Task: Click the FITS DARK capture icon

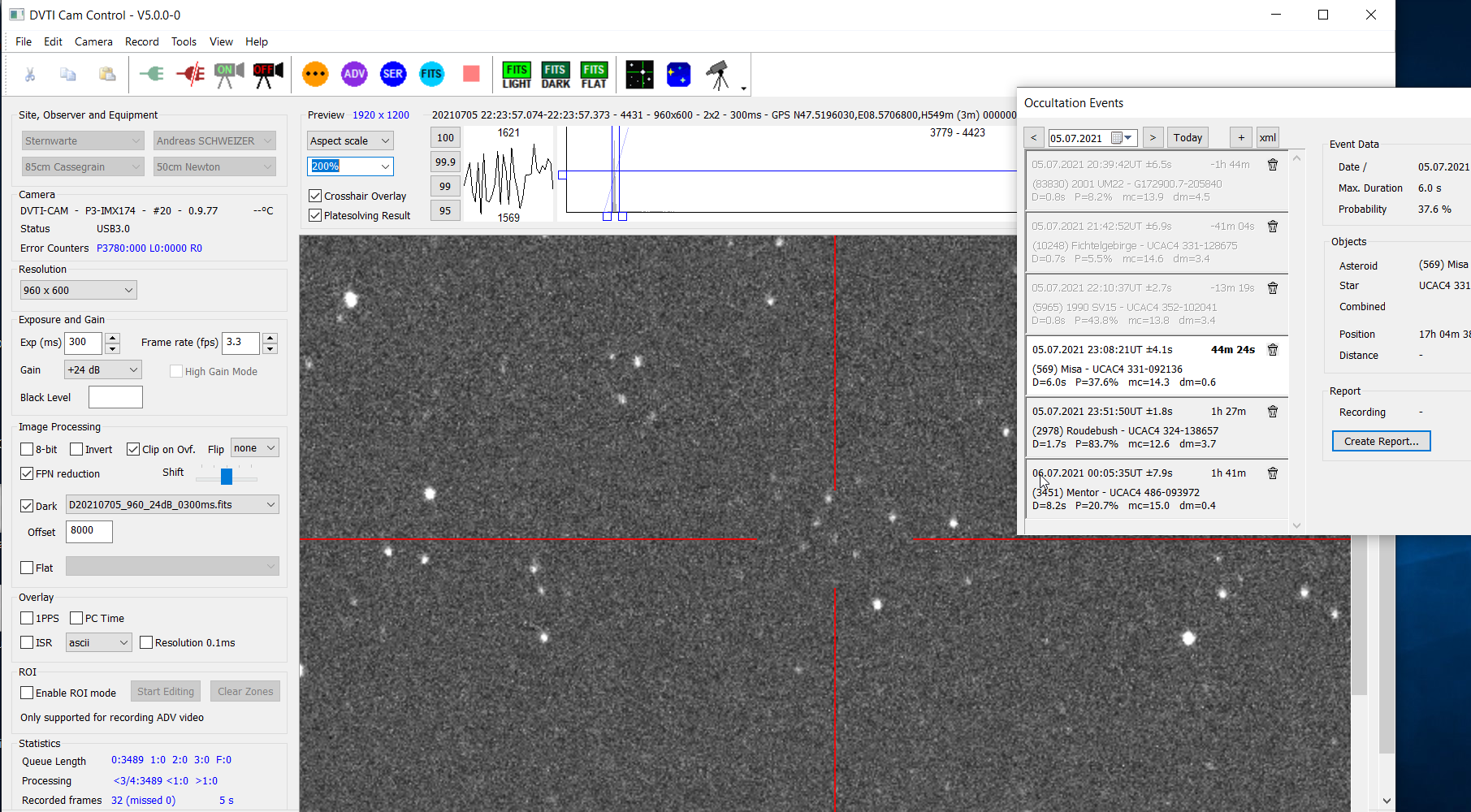Action: pyautogui.click(x=556, y=75)
